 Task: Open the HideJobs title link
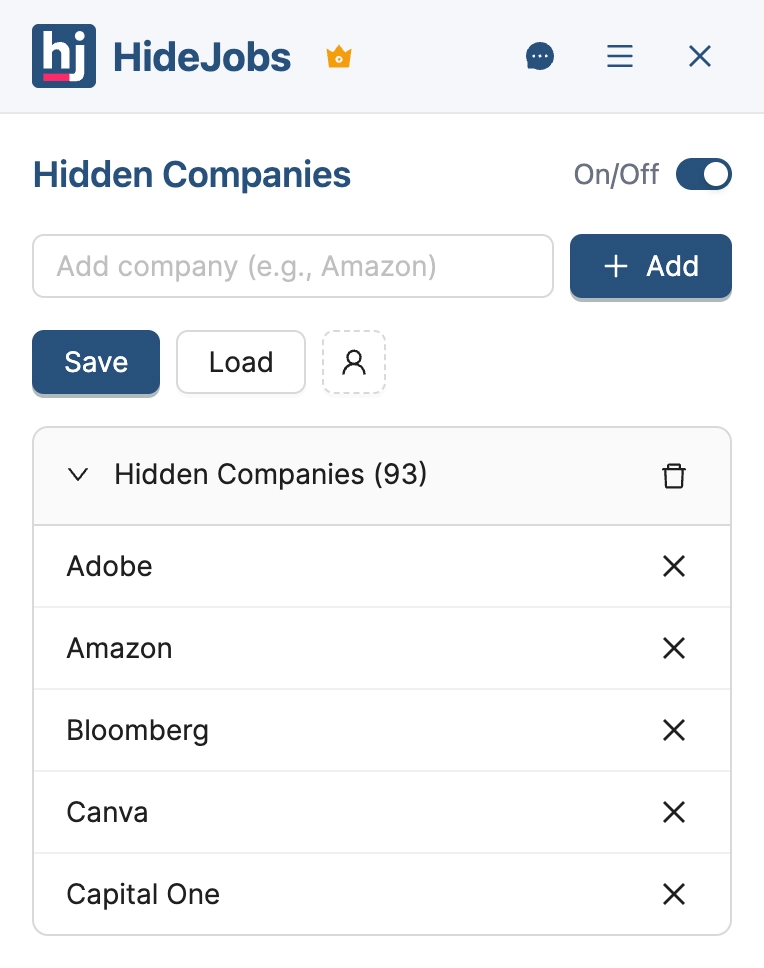coord(203,56)
